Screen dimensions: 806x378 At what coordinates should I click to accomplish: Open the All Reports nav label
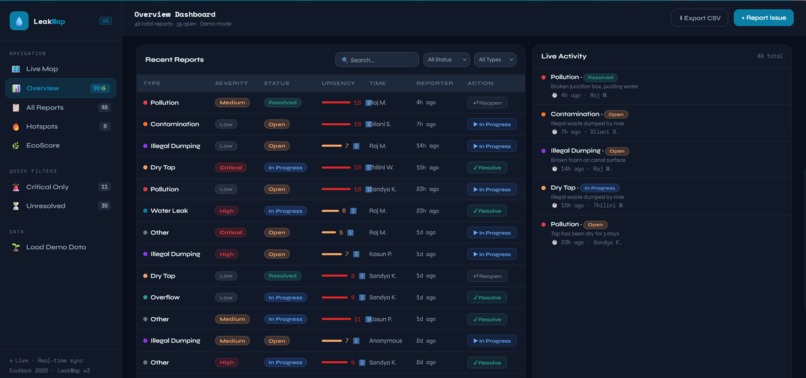45,107
